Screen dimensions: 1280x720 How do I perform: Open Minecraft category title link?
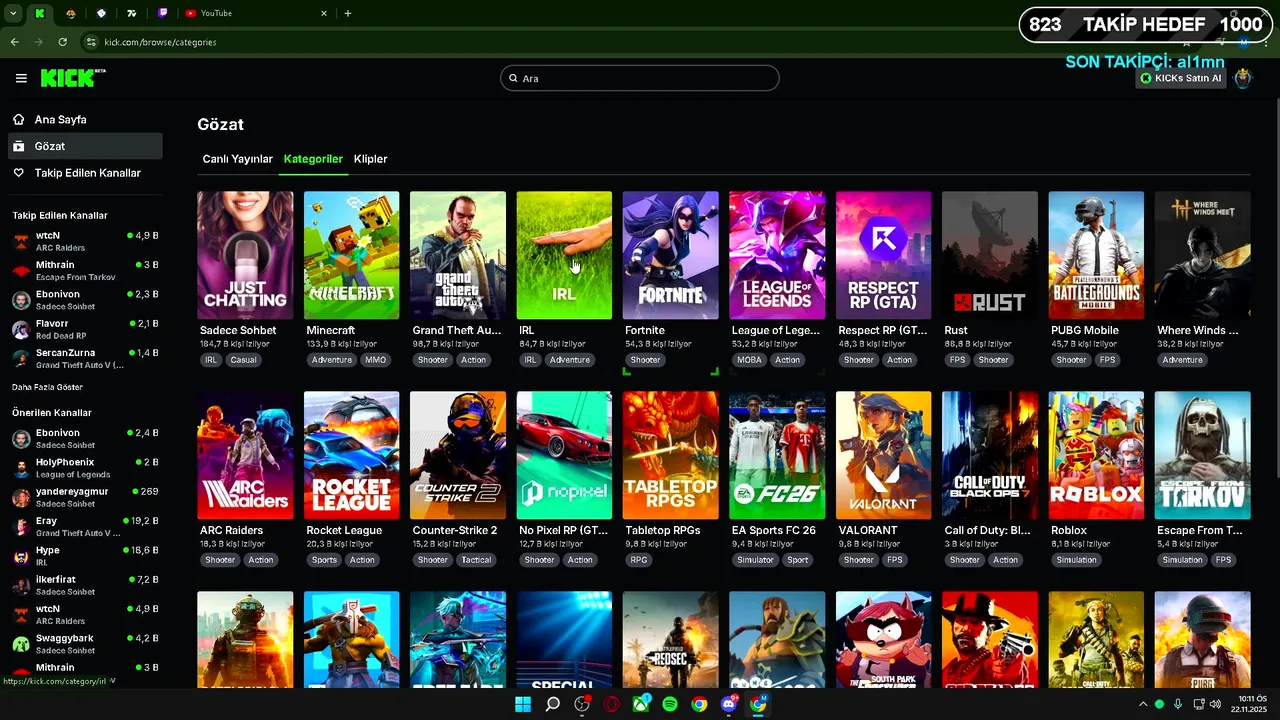330,330
